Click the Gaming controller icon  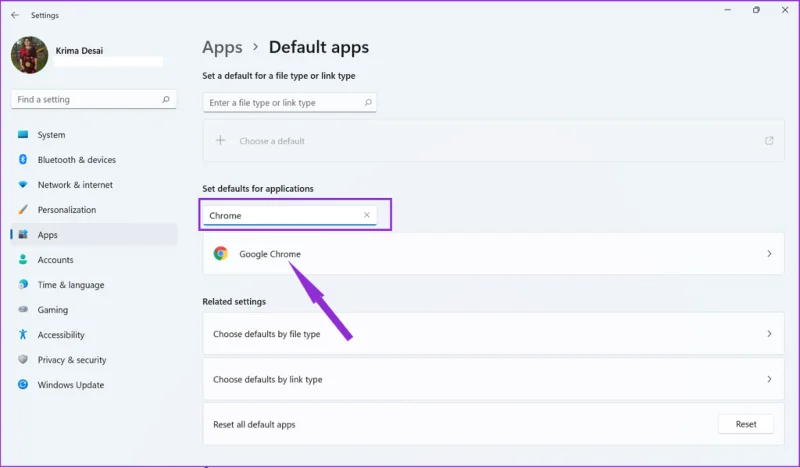point(23,309)
